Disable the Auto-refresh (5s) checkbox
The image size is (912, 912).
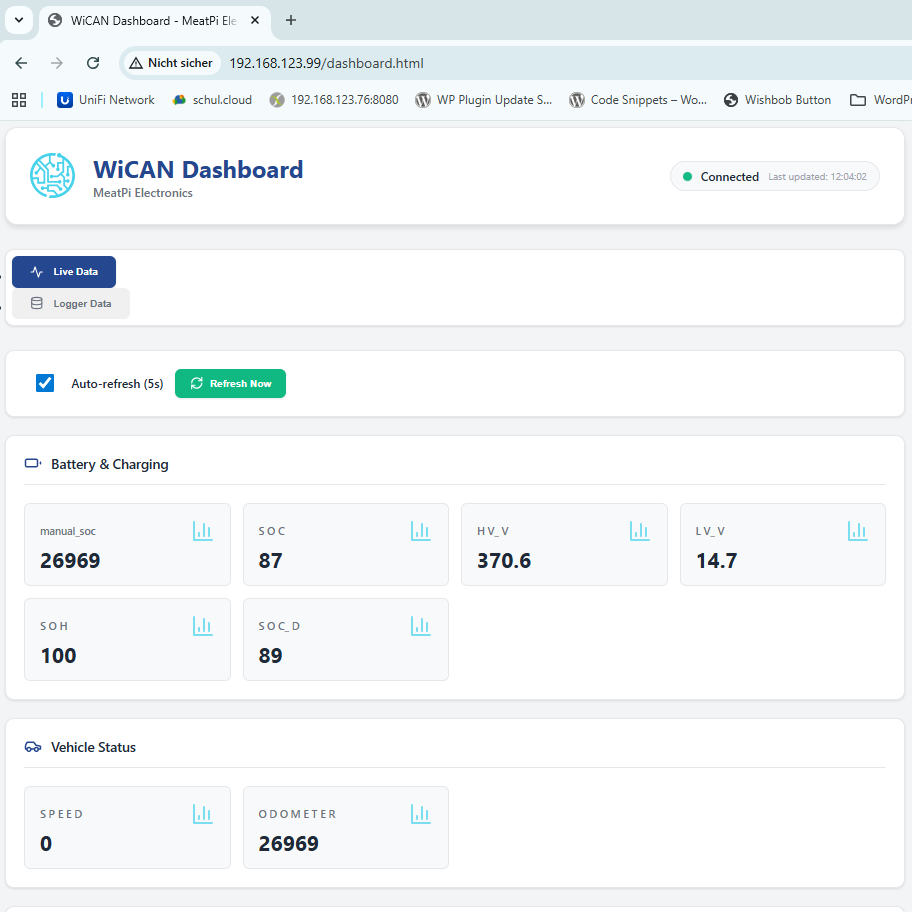tap(44, 382)
